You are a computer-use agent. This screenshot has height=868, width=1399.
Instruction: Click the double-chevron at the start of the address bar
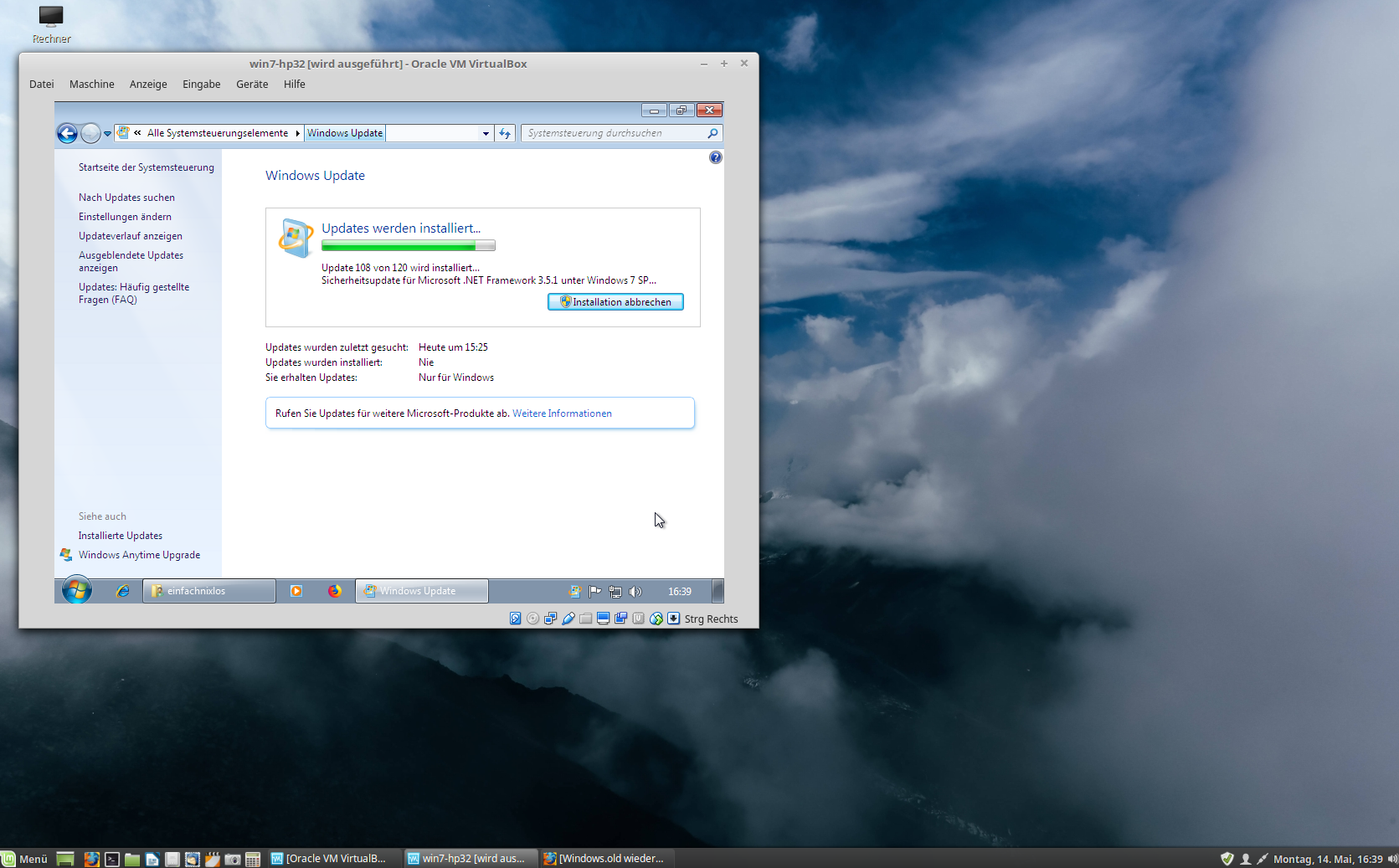[137, 133]
